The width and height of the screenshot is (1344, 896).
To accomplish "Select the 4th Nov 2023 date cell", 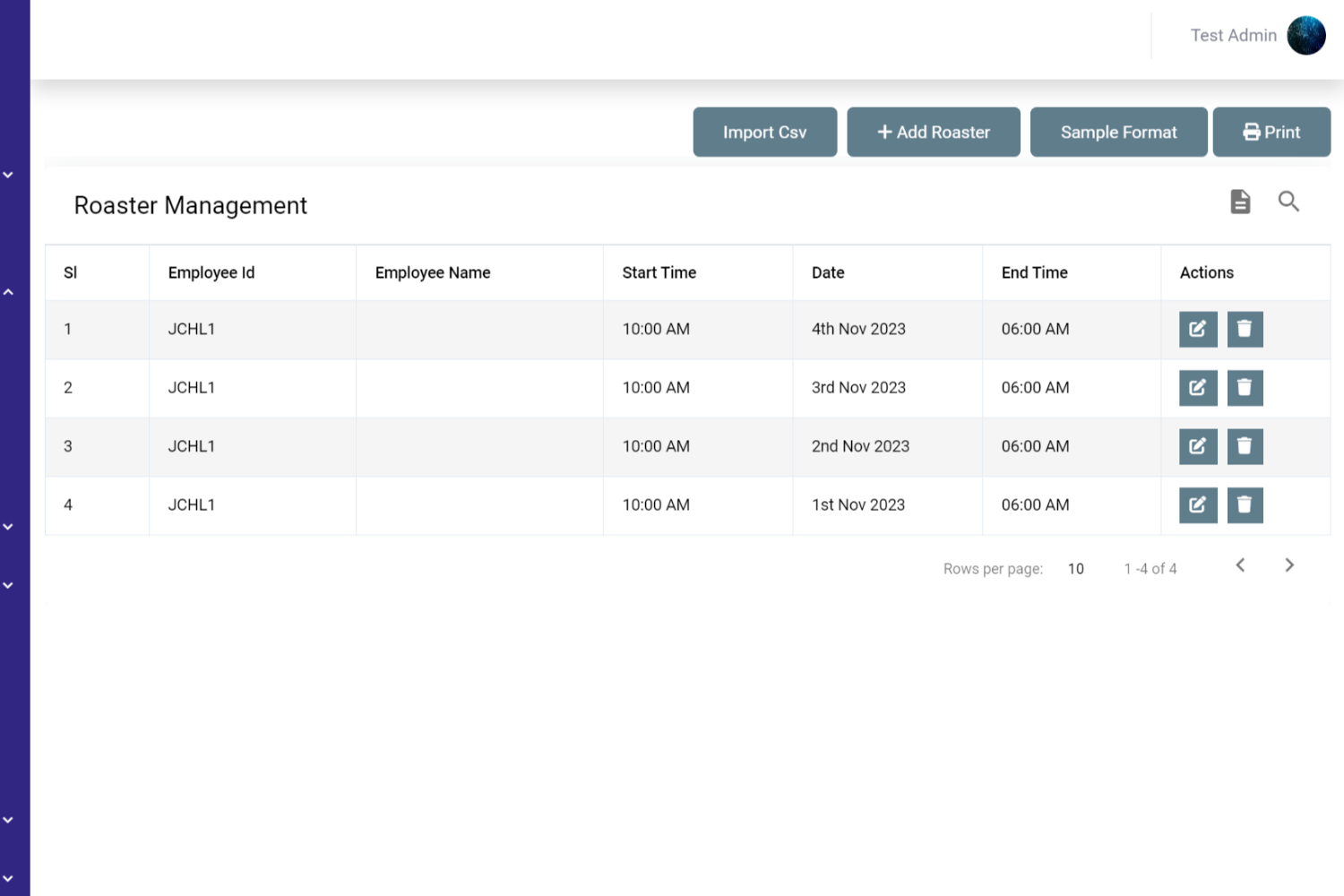I will click(x=858, y=330).
